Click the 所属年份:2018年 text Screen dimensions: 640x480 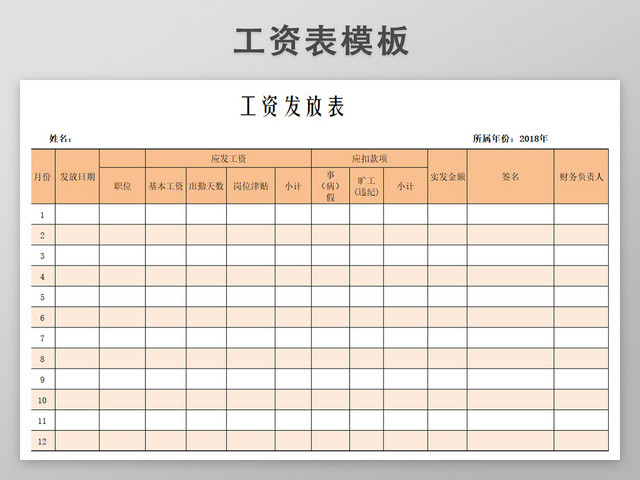[x=510, y=139]
